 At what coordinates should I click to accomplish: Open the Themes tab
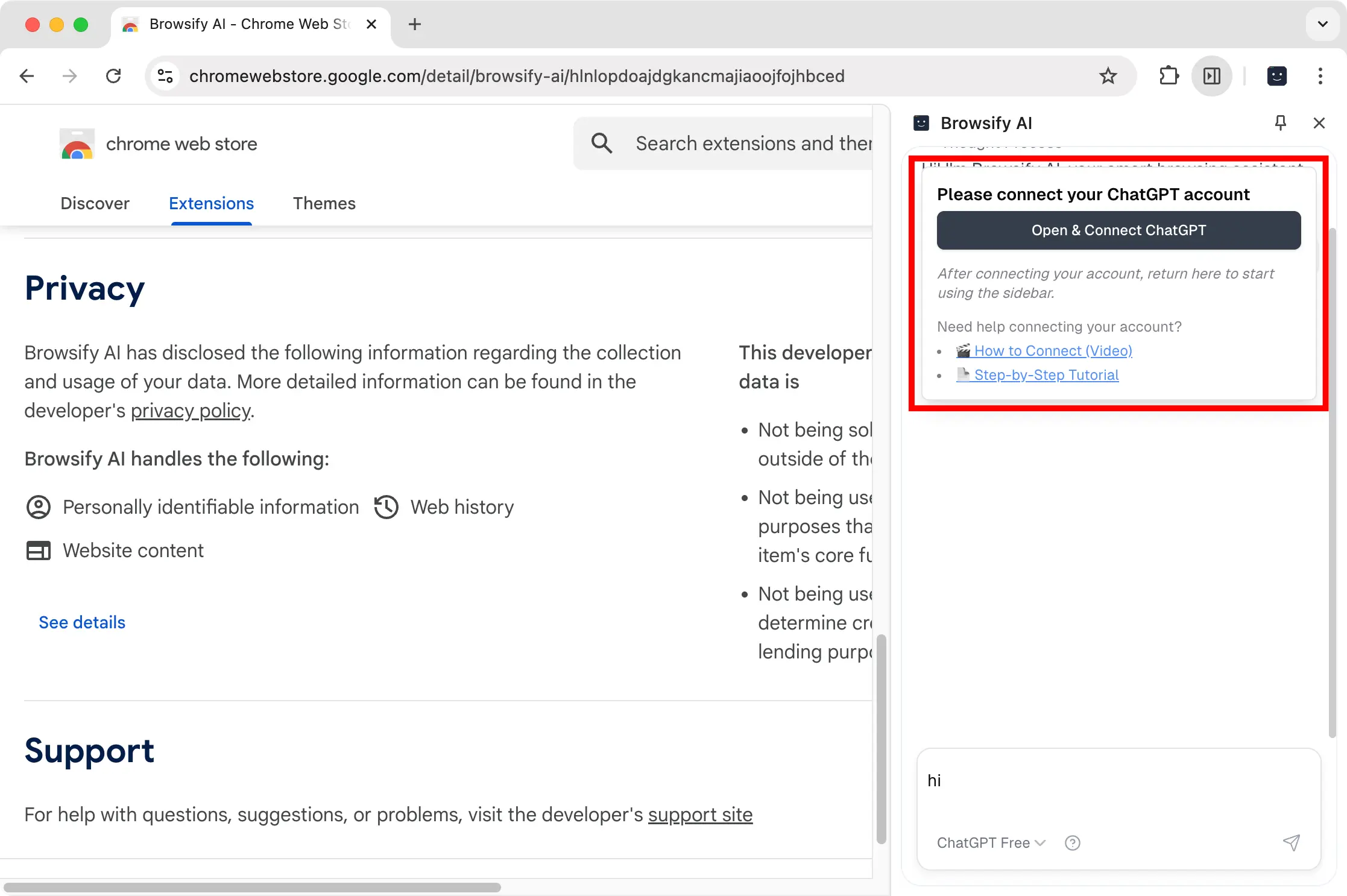pyautogui.click(x=324, y=203)
